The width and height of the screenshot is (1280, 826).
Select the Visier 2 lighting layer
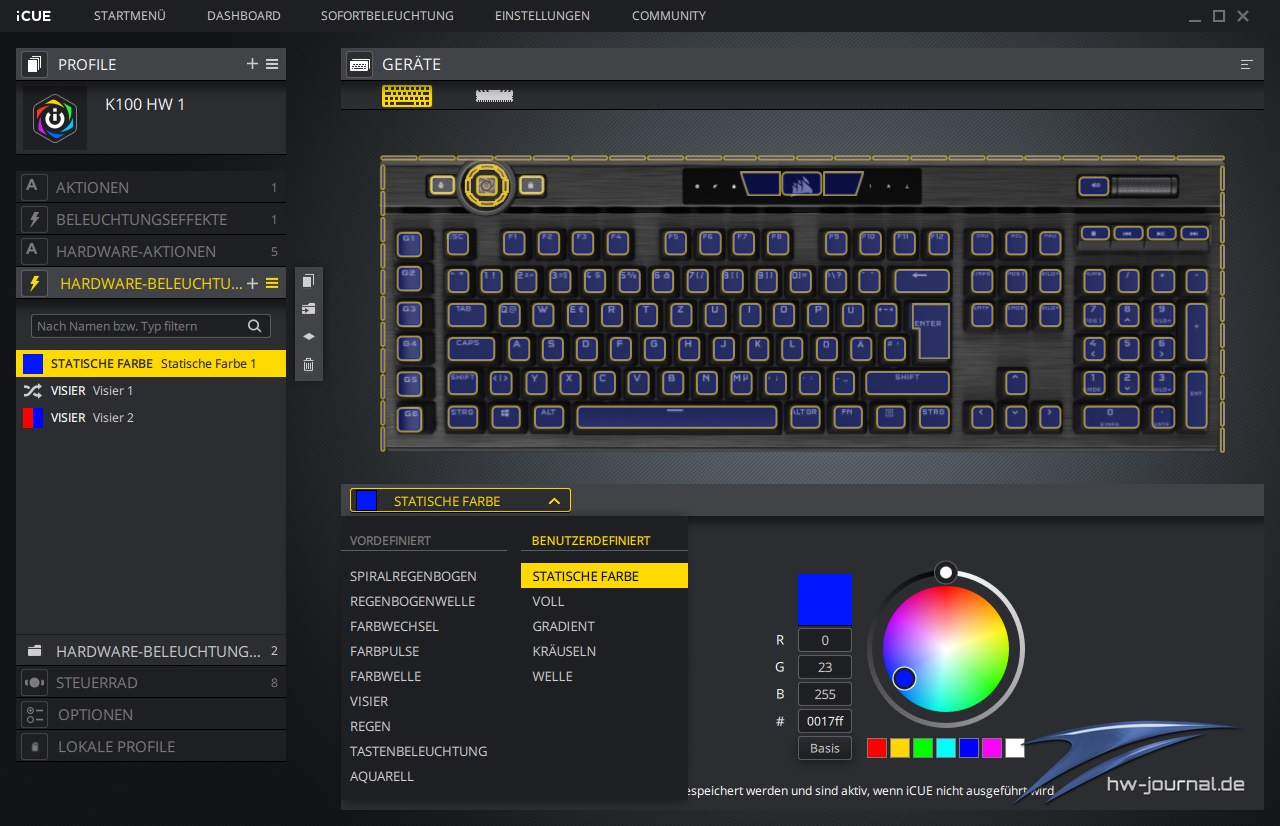click(x=112, y=418)
